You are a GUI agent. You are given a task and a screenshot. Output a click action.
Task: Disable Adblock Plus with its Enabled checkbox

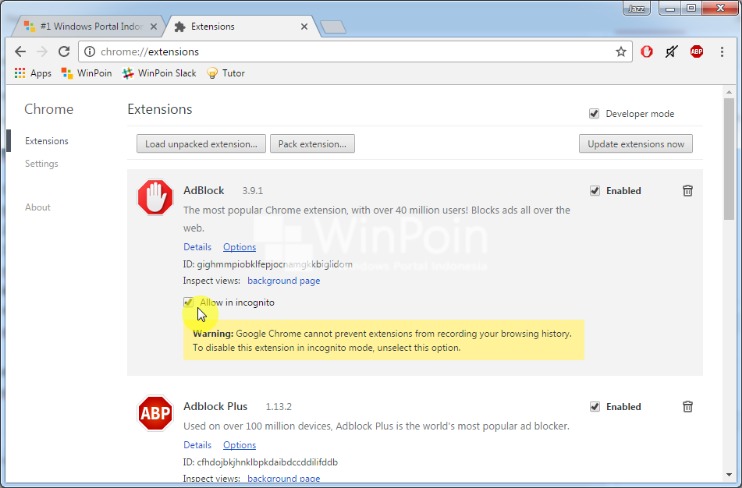click(595, 406)
